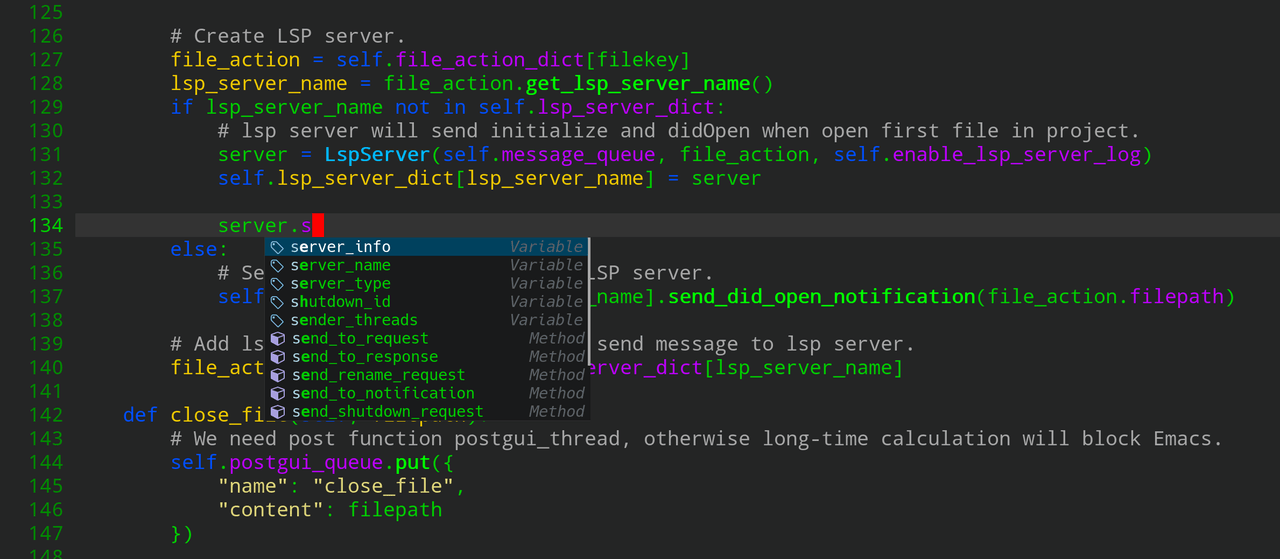This screenshot has width=1280, height=559.
Task: Pick send_to_request method completion
Action: [x=426, y=339]
